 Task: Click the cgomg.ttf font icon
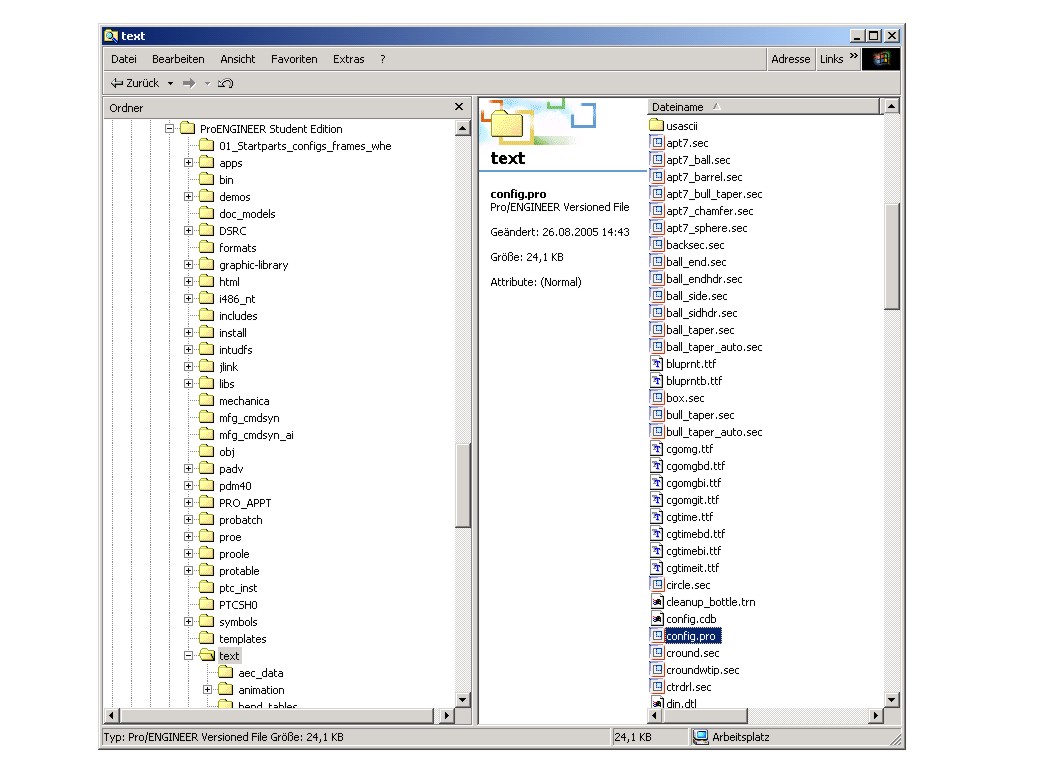click(656, 449)
